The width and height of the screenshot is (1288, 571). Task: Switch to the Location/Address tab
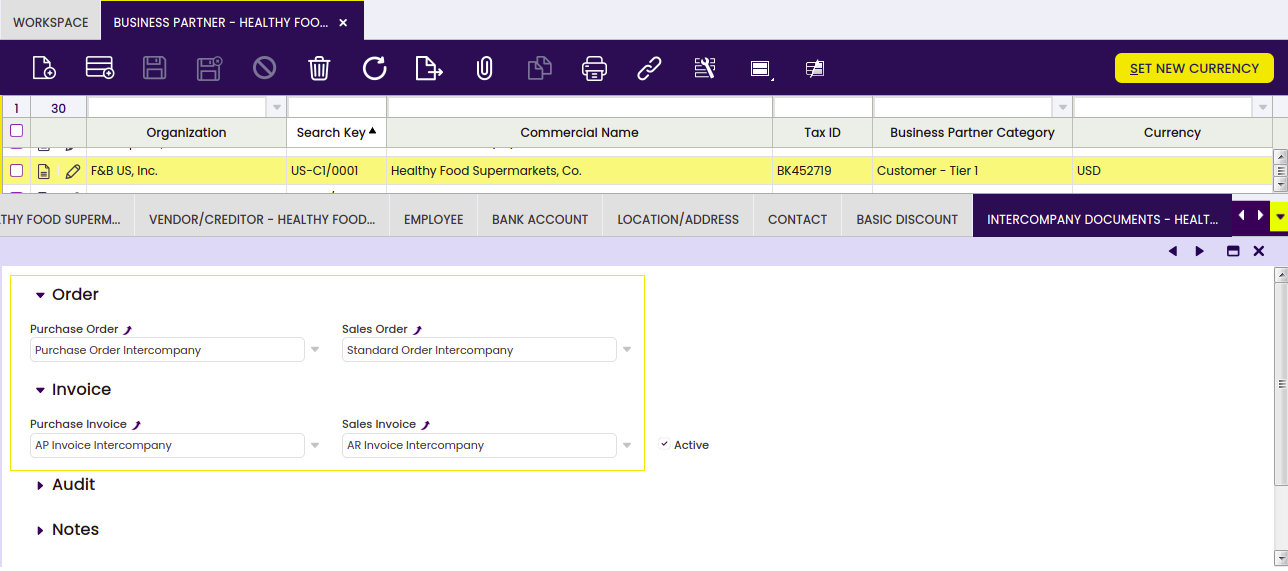[x=678, y=219]
